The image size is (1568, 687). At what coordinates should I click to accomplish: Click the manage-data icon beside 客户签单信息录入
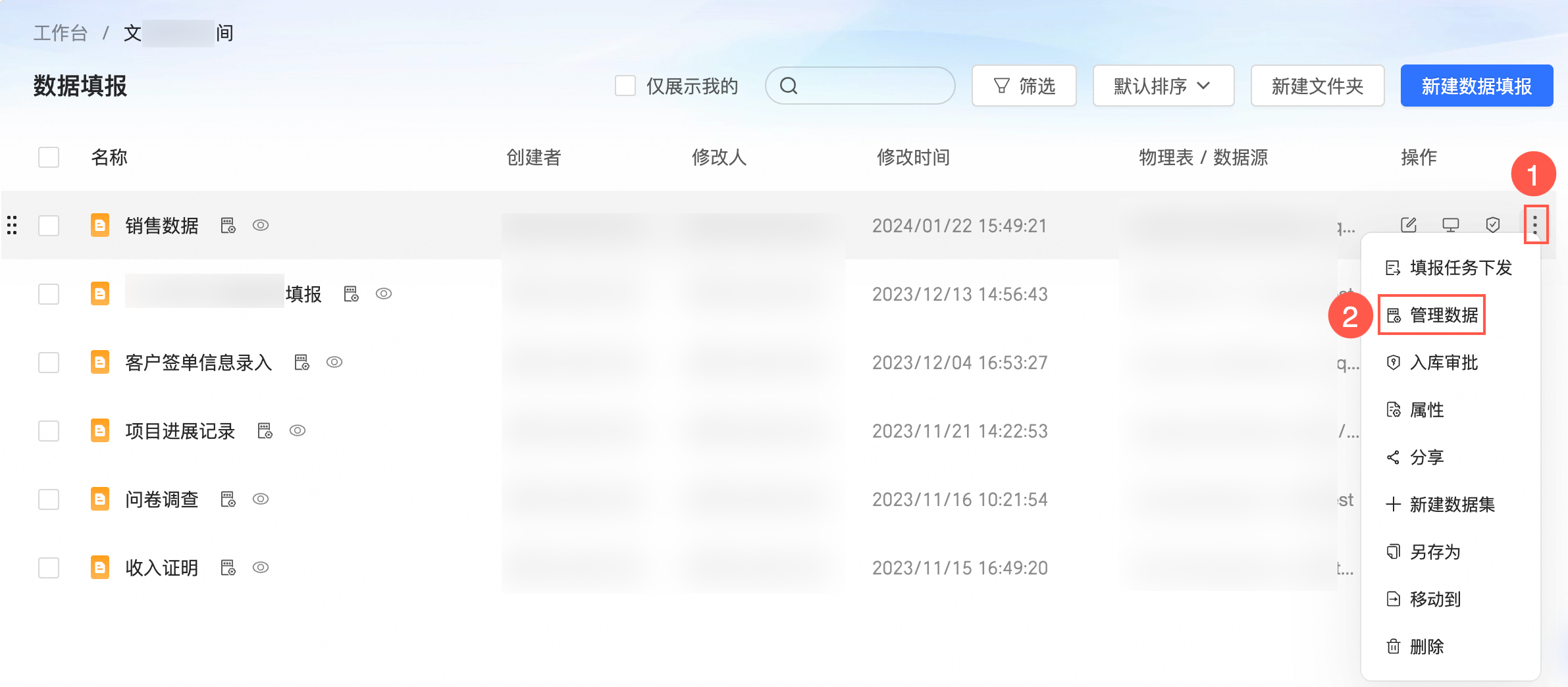coord(302,363)
